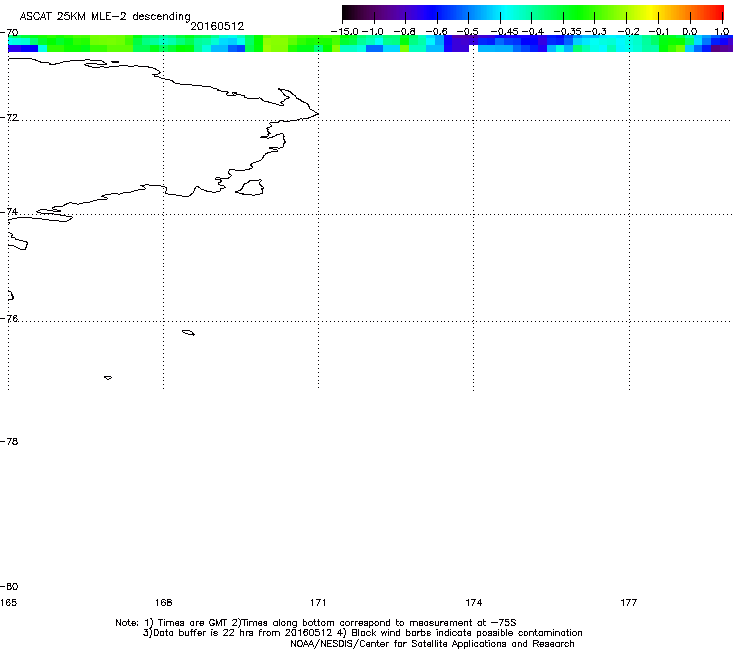Viewport: 740px width, 650px height.
Task: Click the black end of the color bar
Action: pos(348,12)
